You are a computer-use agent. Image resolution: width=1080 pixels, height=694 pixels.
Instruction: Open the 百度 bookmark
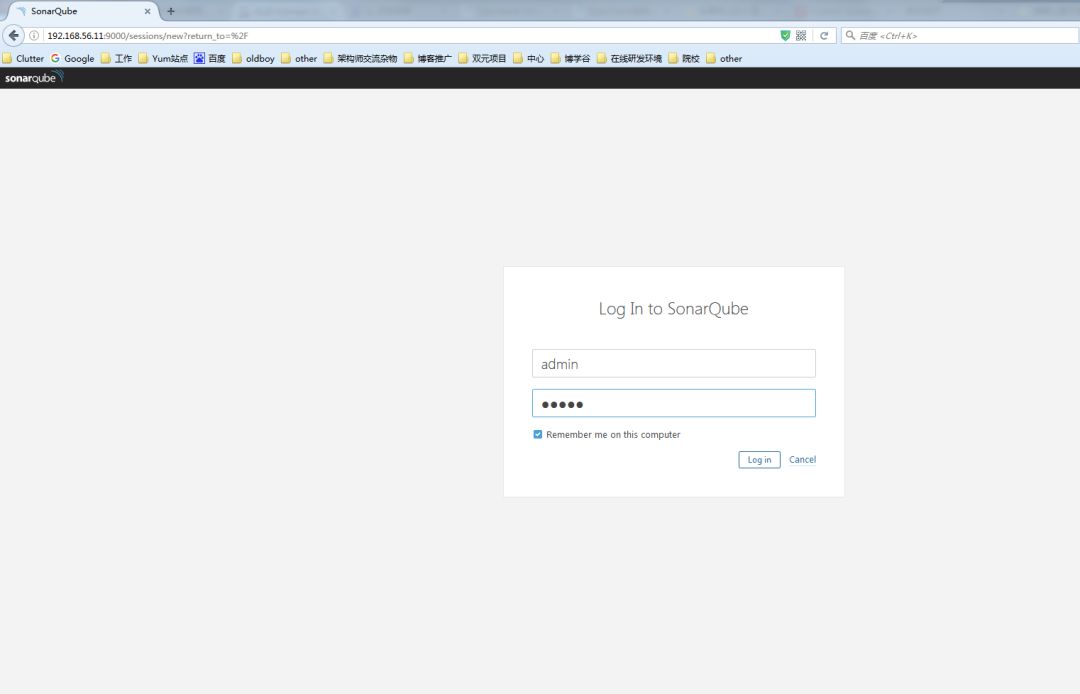click(x=209, y=59)
